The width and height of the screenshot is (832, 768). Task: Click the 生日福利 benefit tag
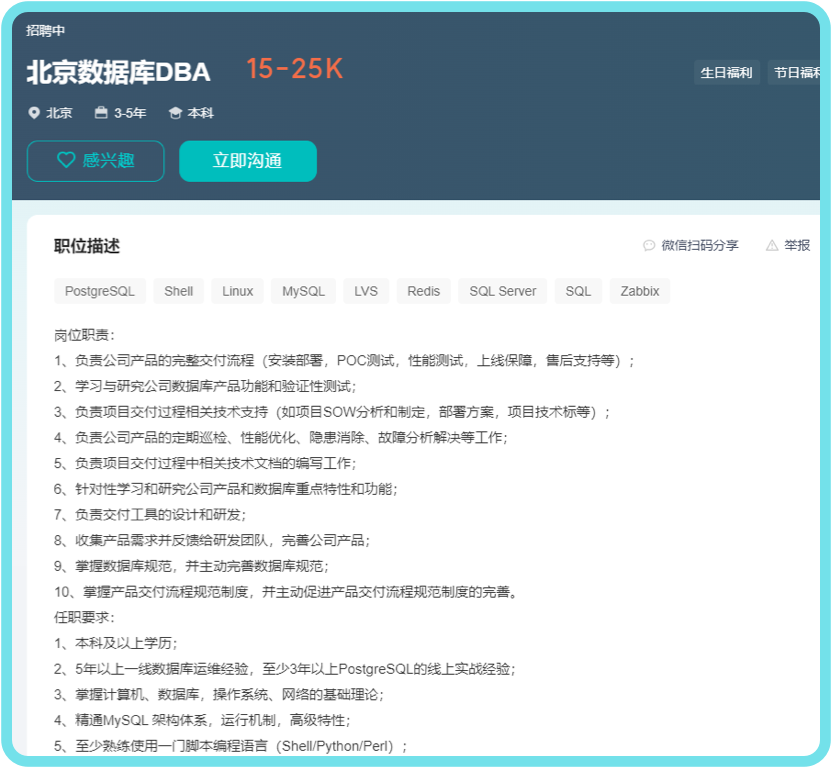coord(727,73)
